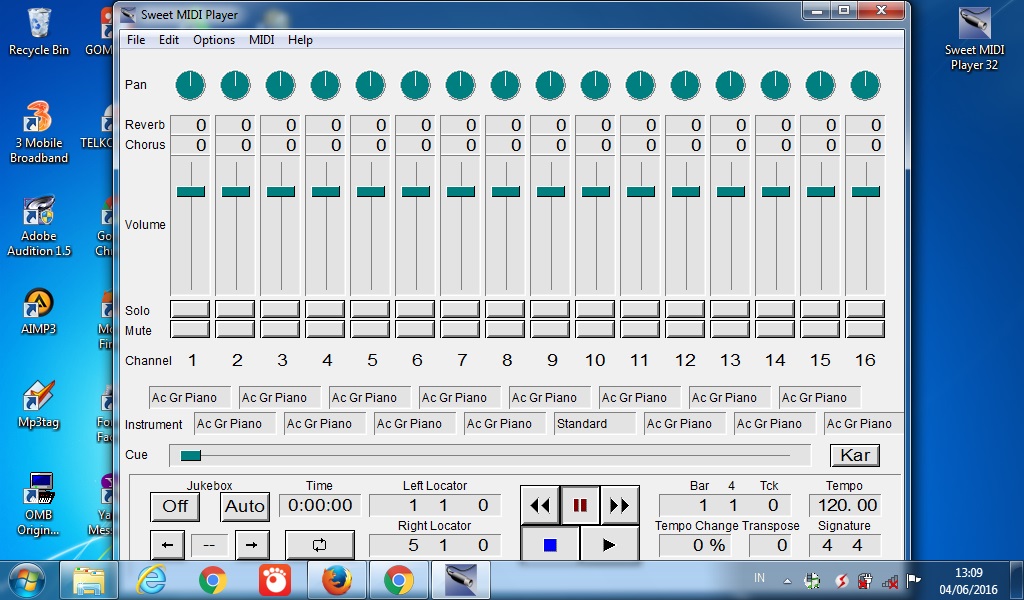Click the Pan knob for channel 16
The height and width of the screenshot is (600, 1024).
865,86
